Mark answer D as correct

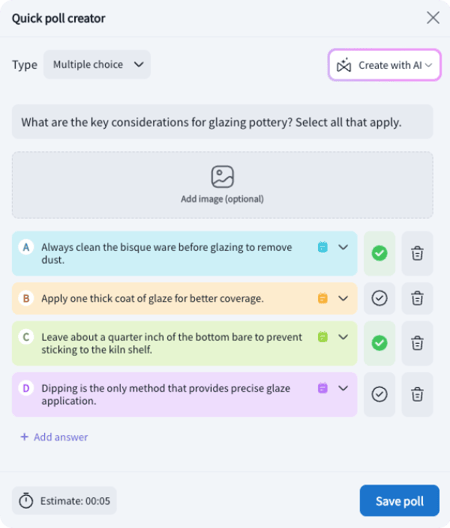tap(379, 394)
